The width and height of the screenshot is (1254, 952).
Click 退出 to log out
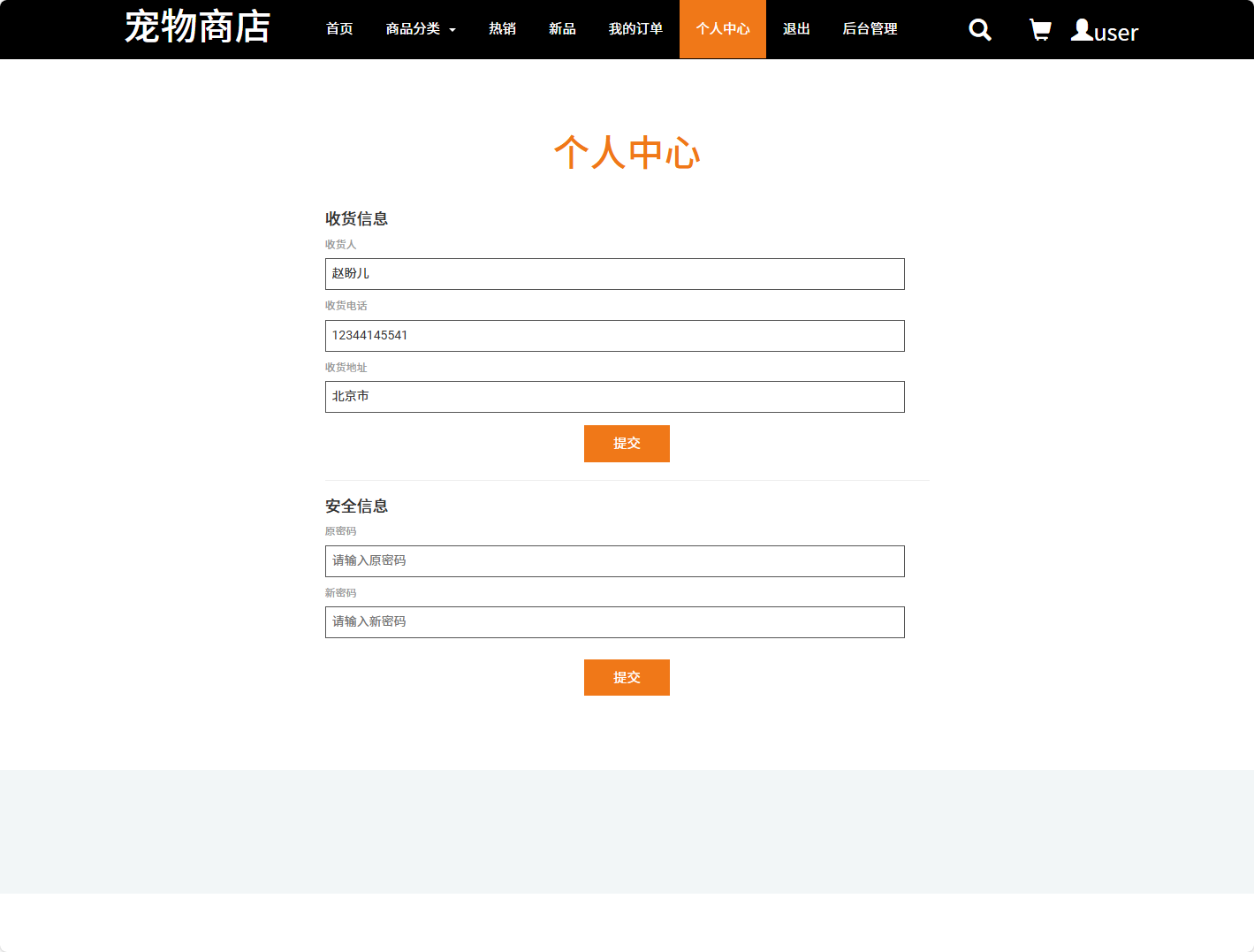(795, 29)
